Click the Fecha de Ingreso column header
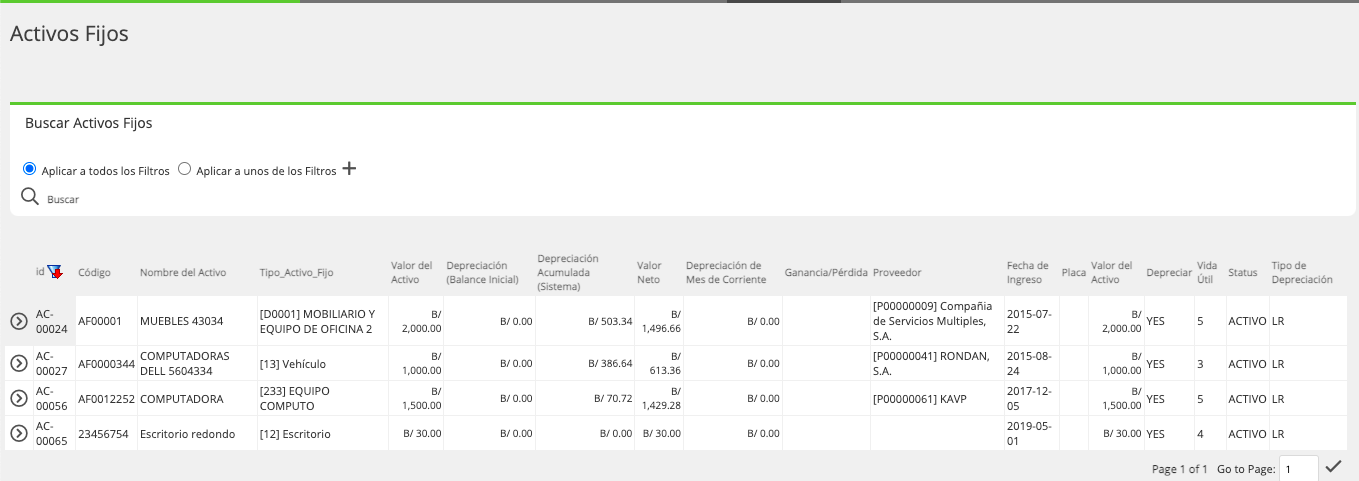Viewport: 1359px width, 481px height. tap(1028, 272)
